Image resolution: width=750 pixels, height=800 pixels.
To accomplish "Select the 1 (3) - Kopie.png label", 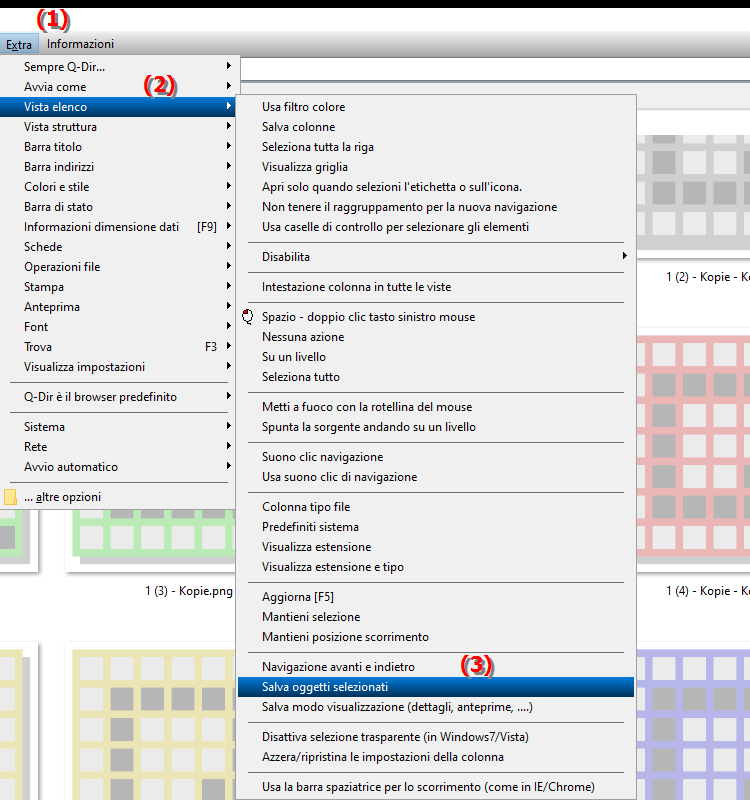I will point(189,591).
